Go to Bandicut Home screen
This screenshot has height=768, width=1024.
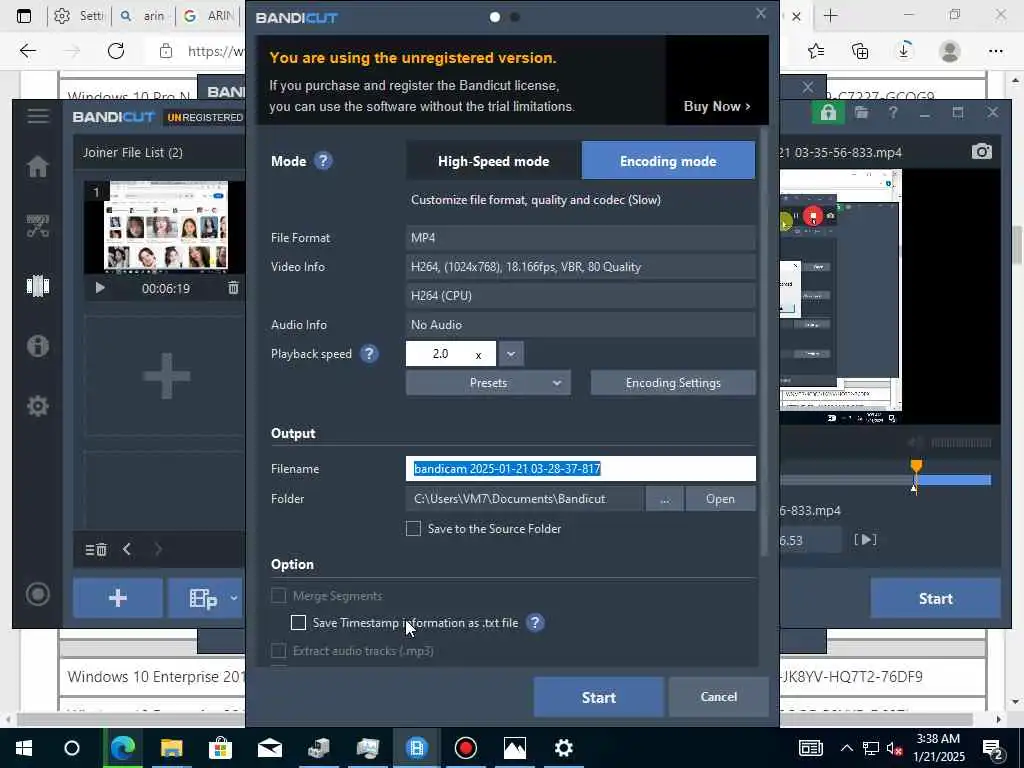point(38,167)
